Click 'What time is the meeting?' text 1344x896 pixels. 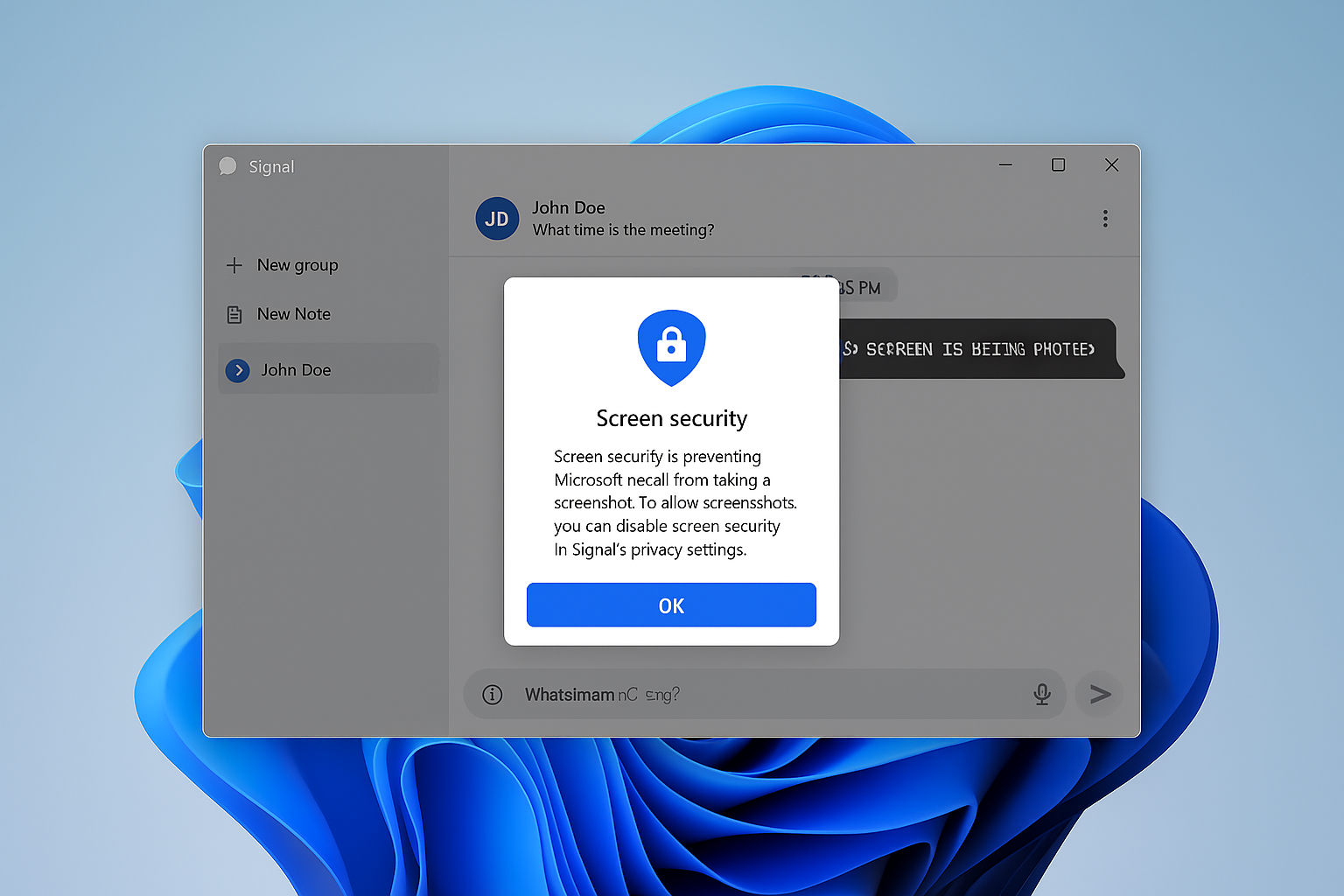pyautogui.click(x=623, y=230)
